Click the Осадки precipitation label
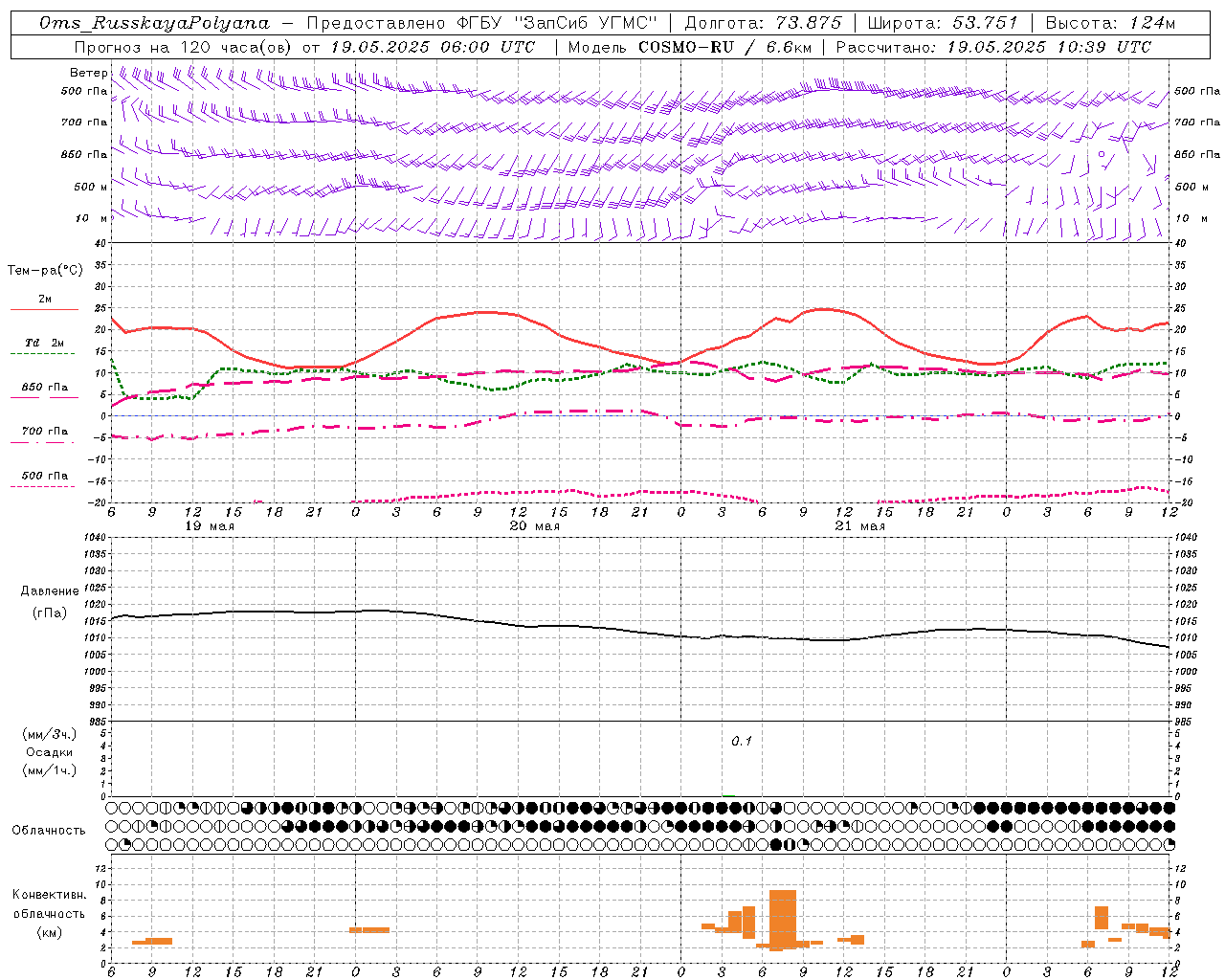Screen dimensions: 1225x980 [49, 752]
